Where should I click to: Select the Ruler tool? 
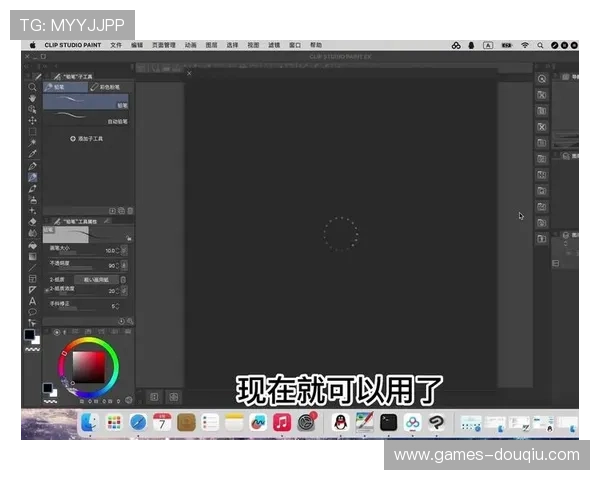[x=33, y=290]
